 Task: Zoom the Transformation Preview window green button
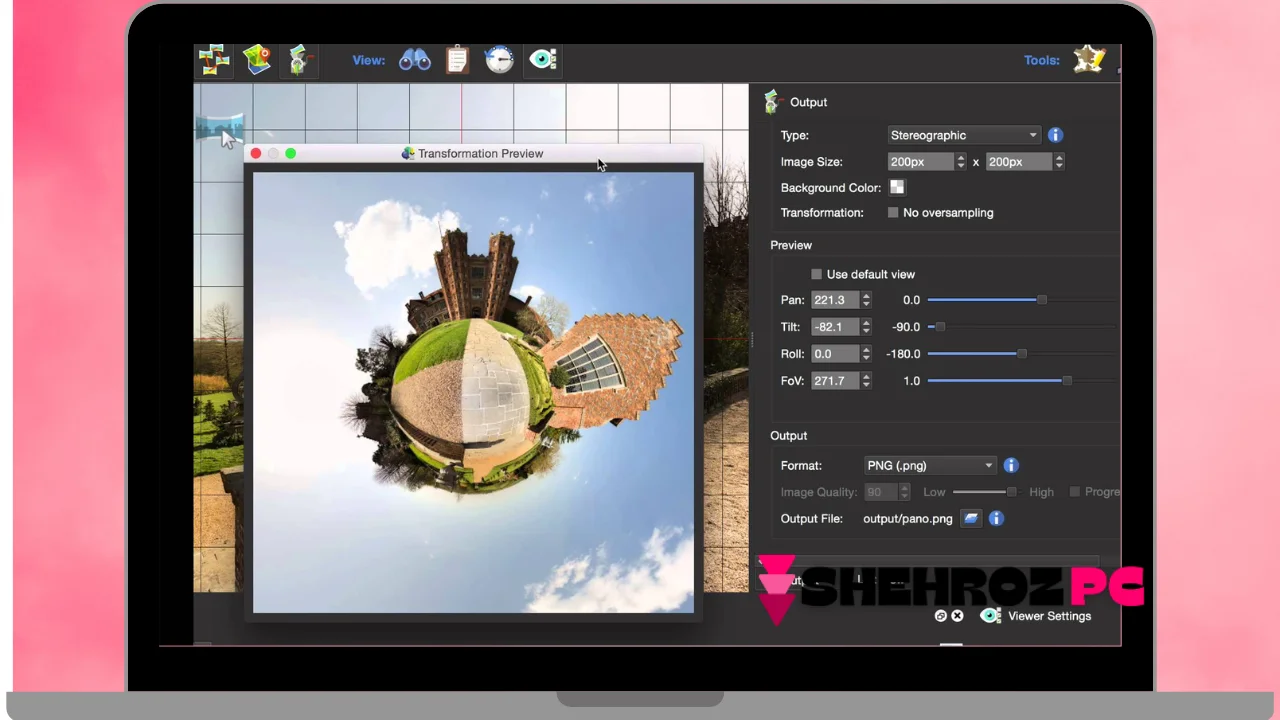(290, 153)
